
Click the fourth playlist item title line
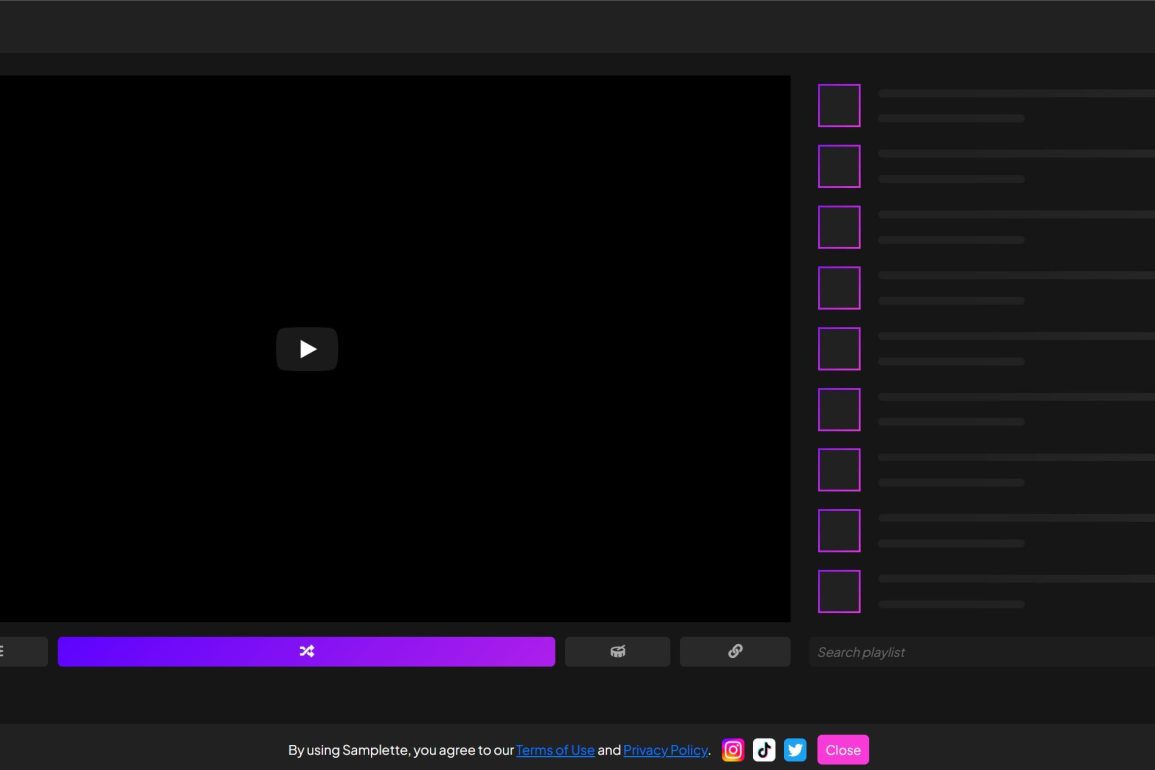(1015, 275)
